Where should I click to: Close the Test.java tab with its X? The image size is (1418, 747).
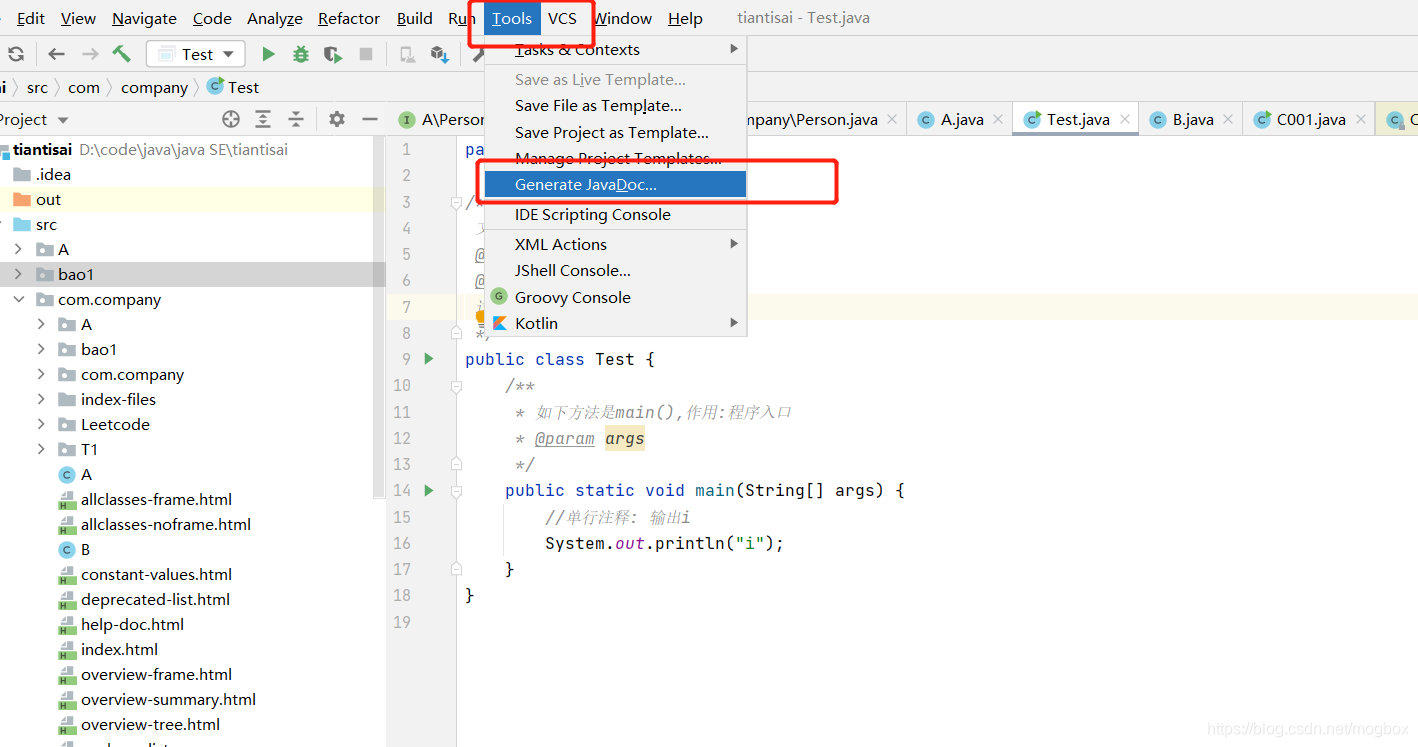1125,119
